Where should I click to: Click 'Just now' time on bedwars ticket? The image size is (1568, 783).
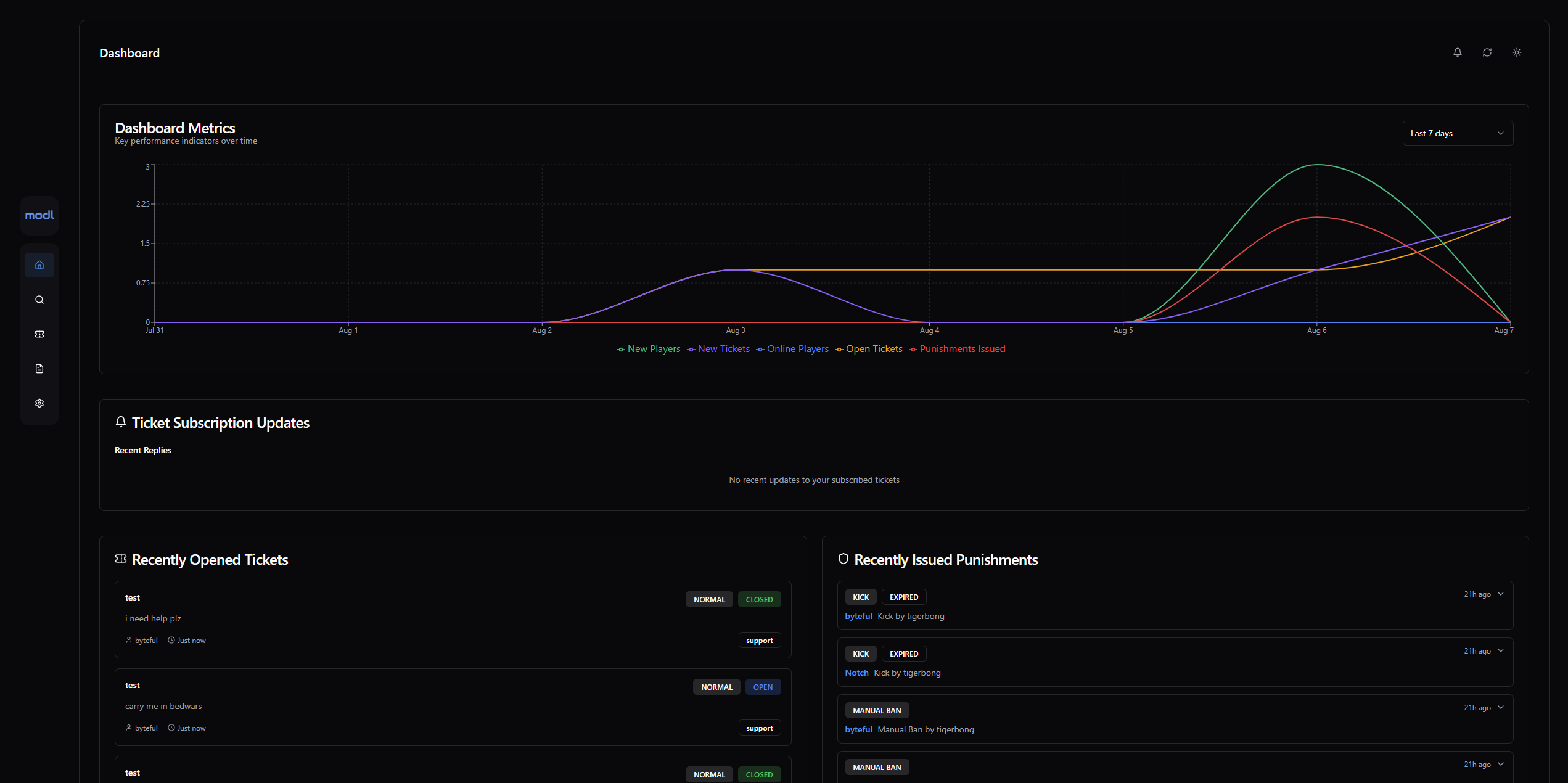tap(192, 728)
